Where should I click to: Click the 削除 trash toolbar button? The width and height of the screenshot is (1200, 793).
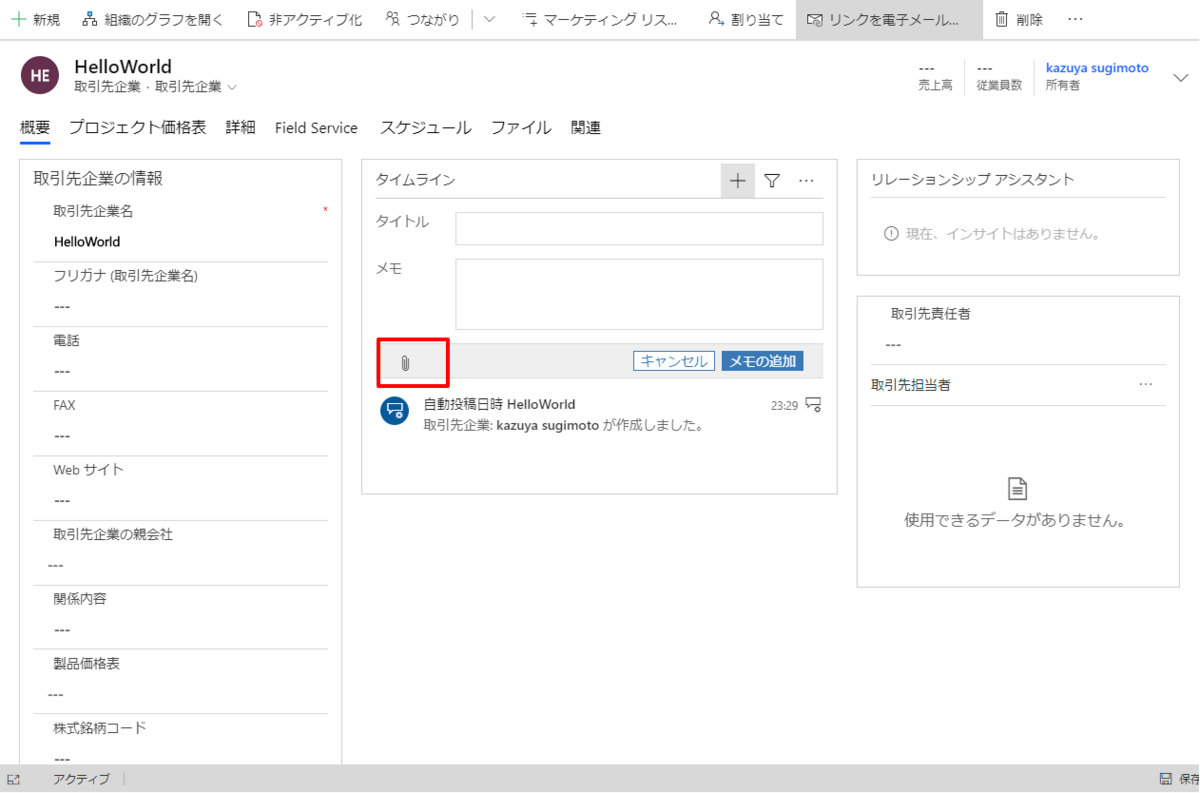click(1019, 20)
